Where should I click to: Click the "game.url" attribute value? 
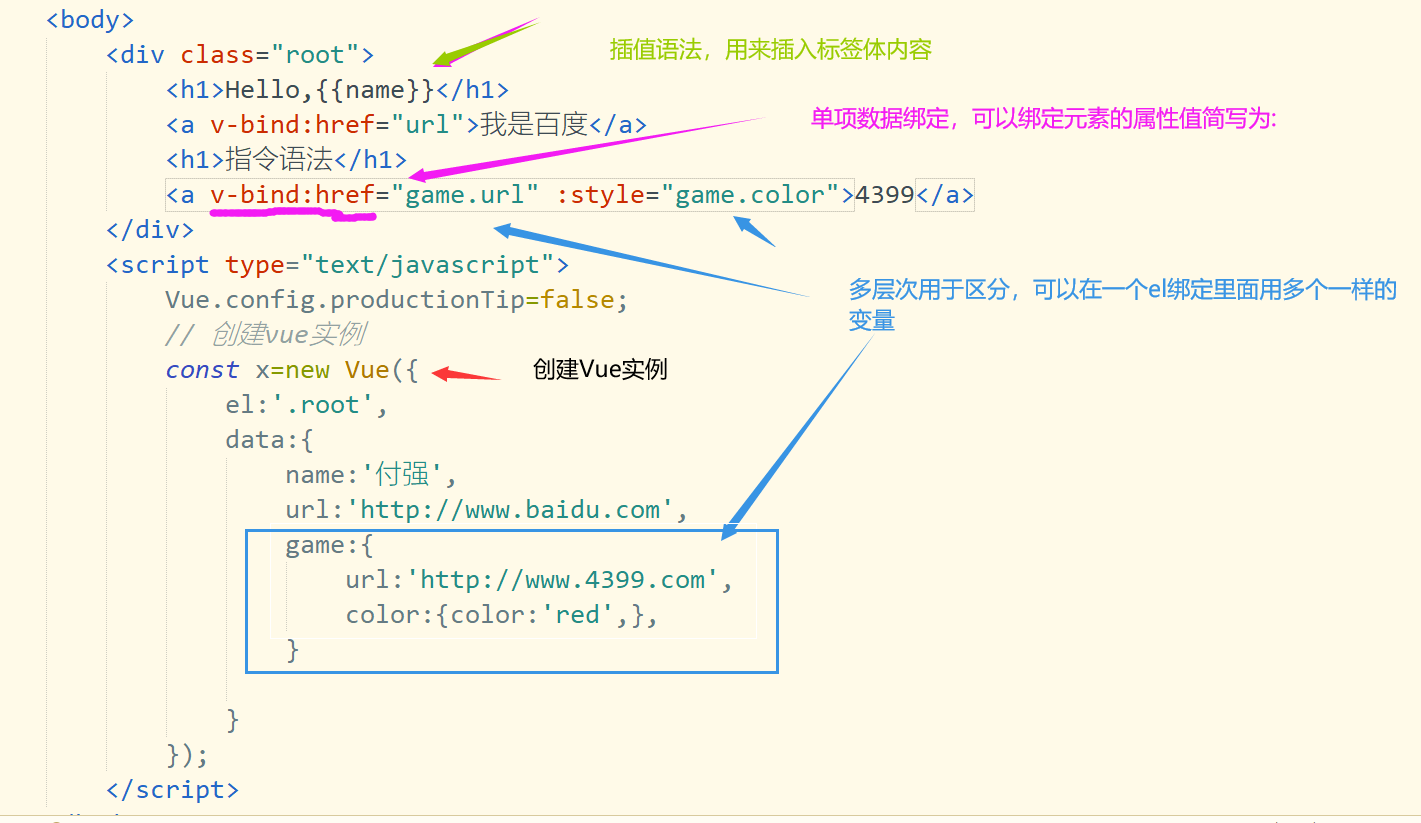coord(465,194)
